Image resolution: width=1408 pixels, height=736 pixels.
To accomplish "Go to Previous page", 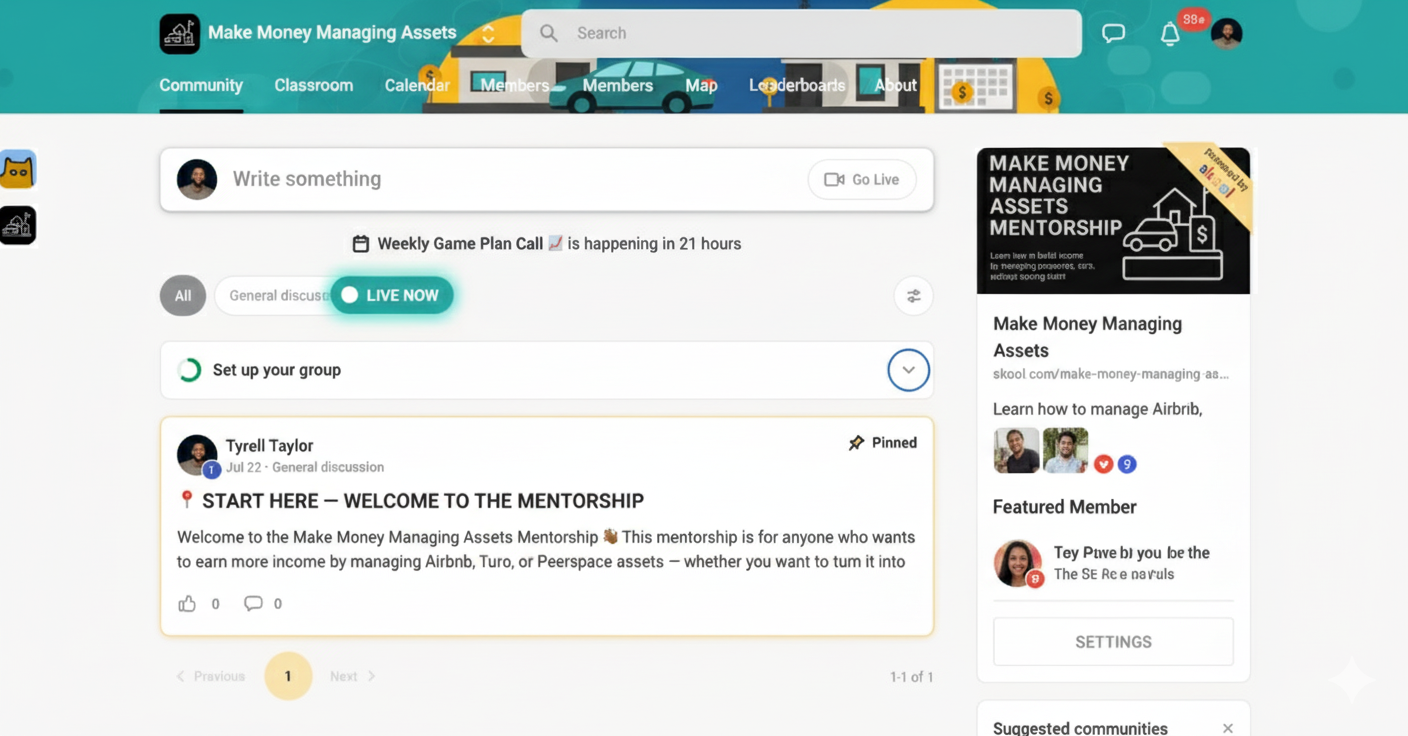I will point(211,676).
